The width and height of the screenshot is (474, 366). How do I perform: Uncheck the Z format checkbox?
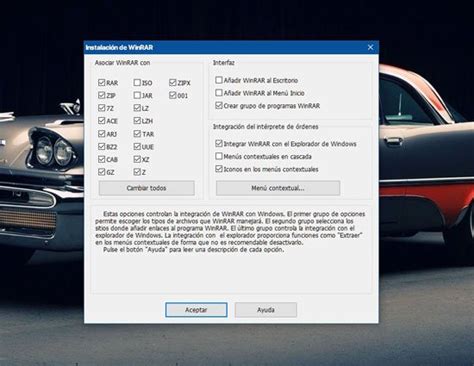coord(137,172)
